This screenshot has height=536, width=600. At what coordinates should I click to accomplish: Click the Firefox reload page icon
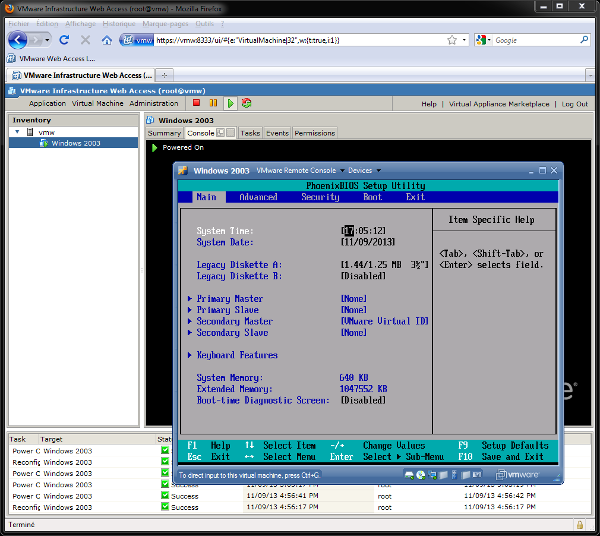pos(64,40)
